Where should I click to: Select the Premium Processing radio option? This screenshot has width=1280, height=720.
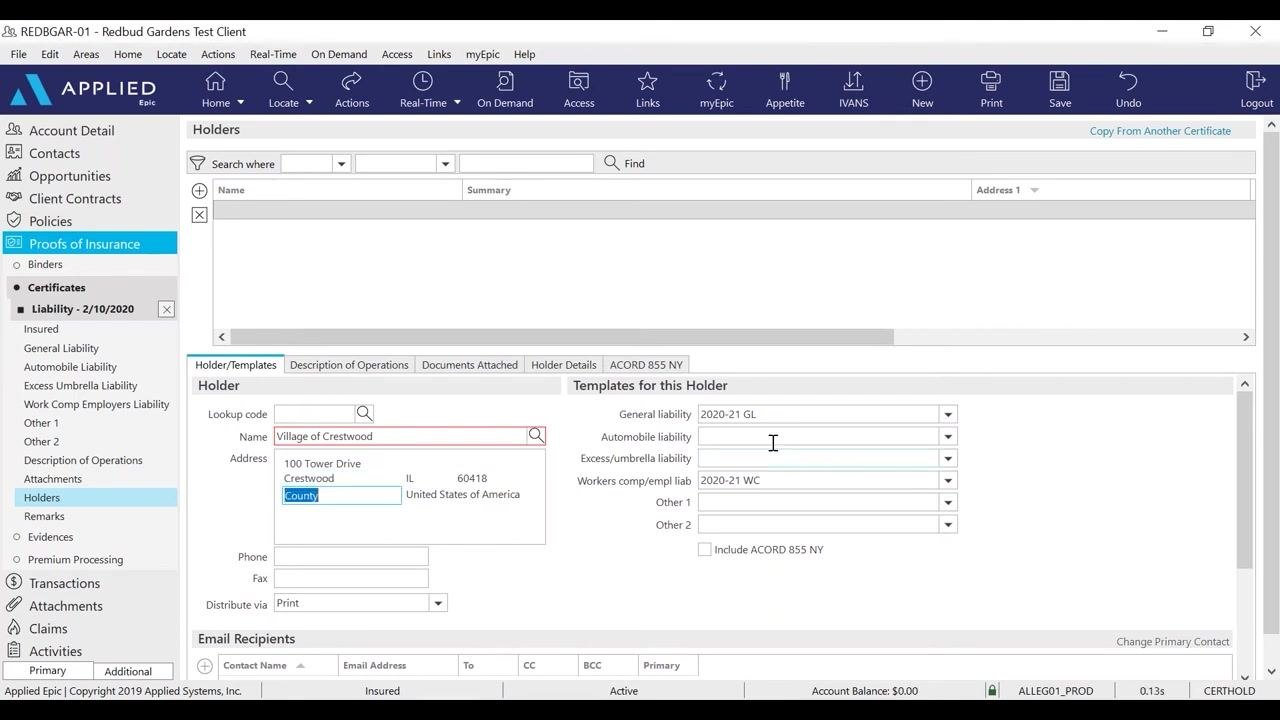(x=17, y=560)
